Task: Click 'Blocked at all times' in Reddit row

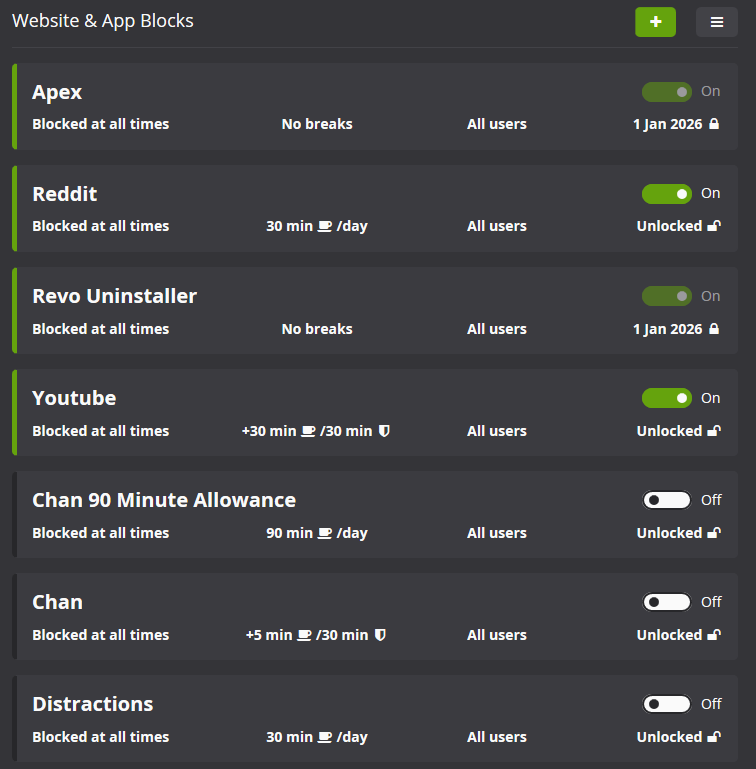Action: click(101, 226)
